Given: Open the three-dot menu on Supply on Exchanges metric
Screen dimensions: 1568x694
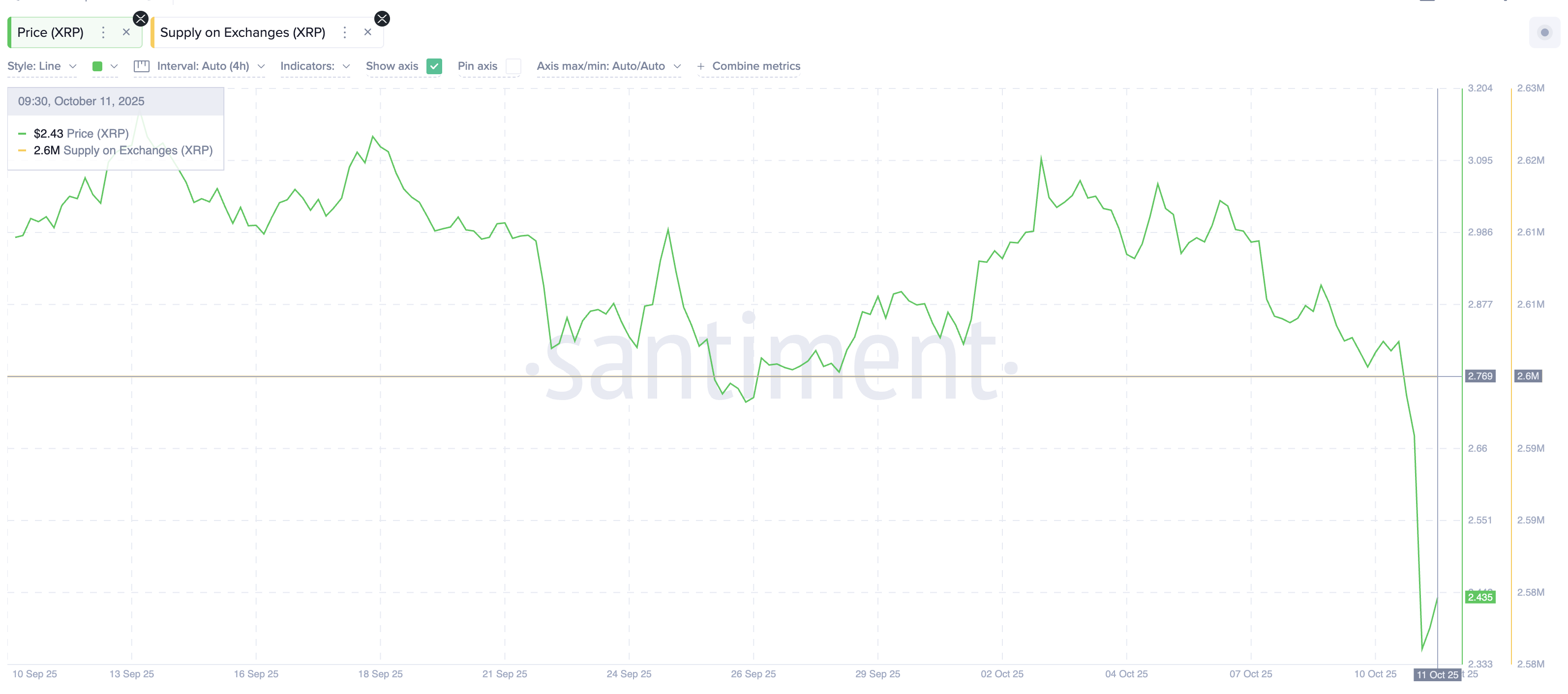Looking at the screenshot, I should point(345,32).
